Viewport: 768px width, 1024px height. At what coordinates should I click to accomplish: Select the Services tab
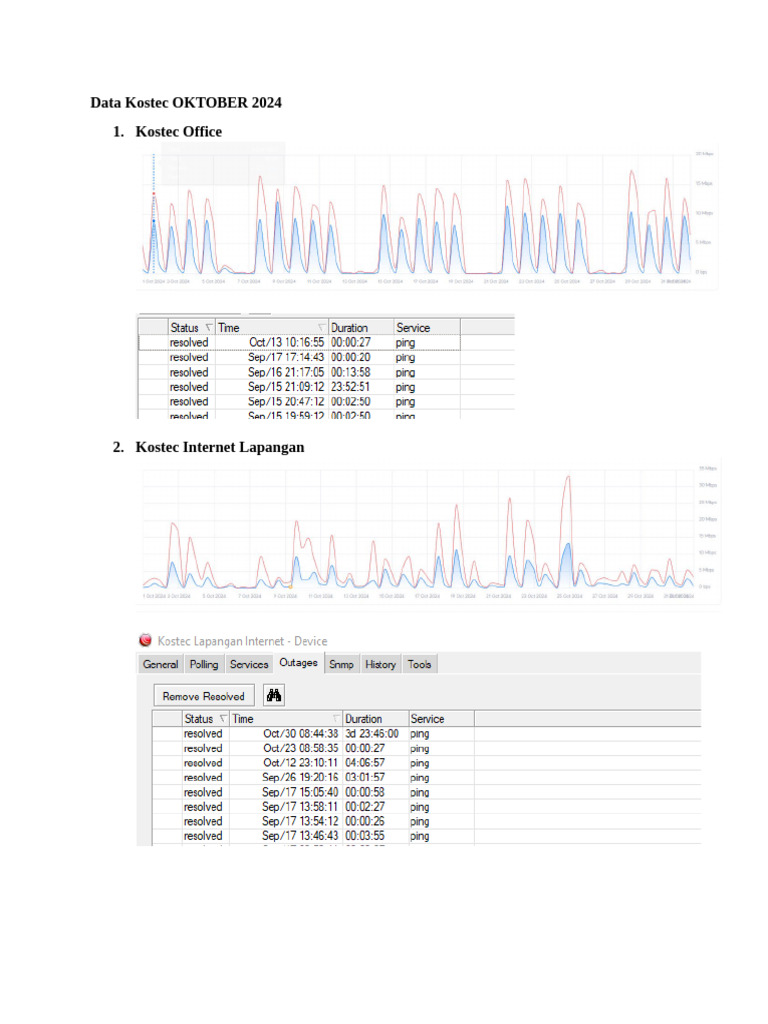(x=249, y=664)
